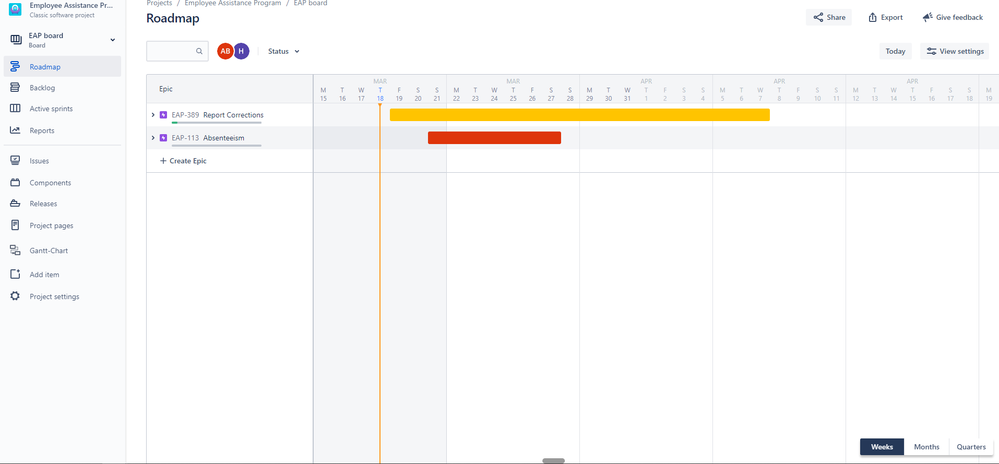
Task: Click the Export button label
Action: [x=891, y=18]
